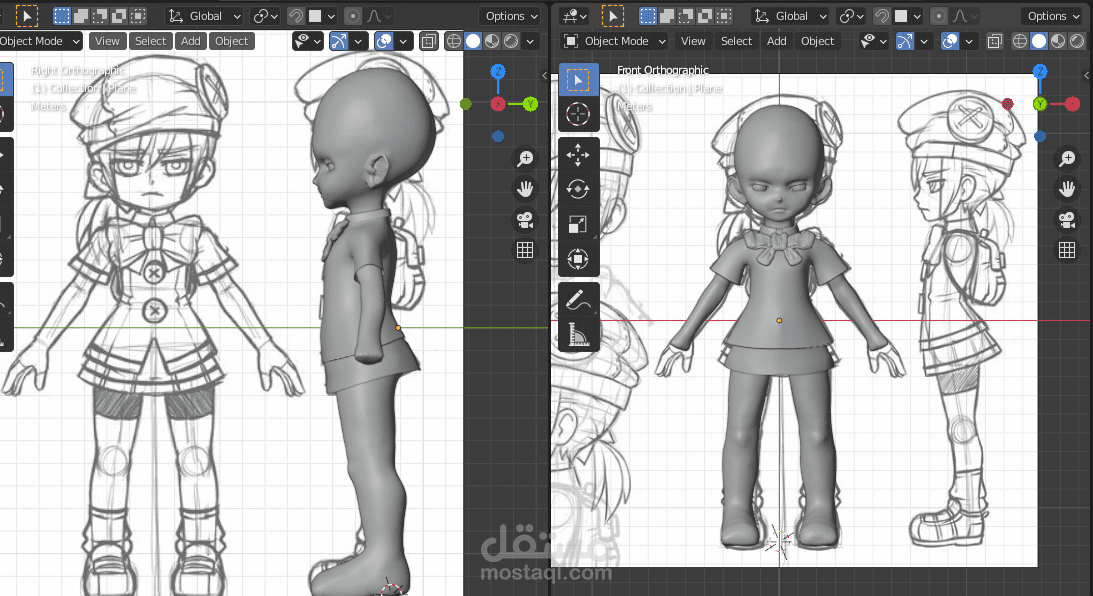Toggle overlays in the right viewport
Image resolution: width=1093 pixels, height=596 pixels.
tap(949, 41)
